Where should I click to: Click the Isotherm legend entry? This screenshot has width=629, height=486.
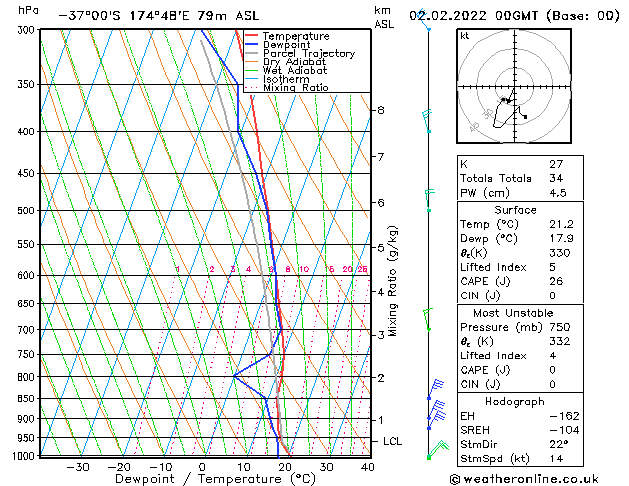[x=286, y=79]
